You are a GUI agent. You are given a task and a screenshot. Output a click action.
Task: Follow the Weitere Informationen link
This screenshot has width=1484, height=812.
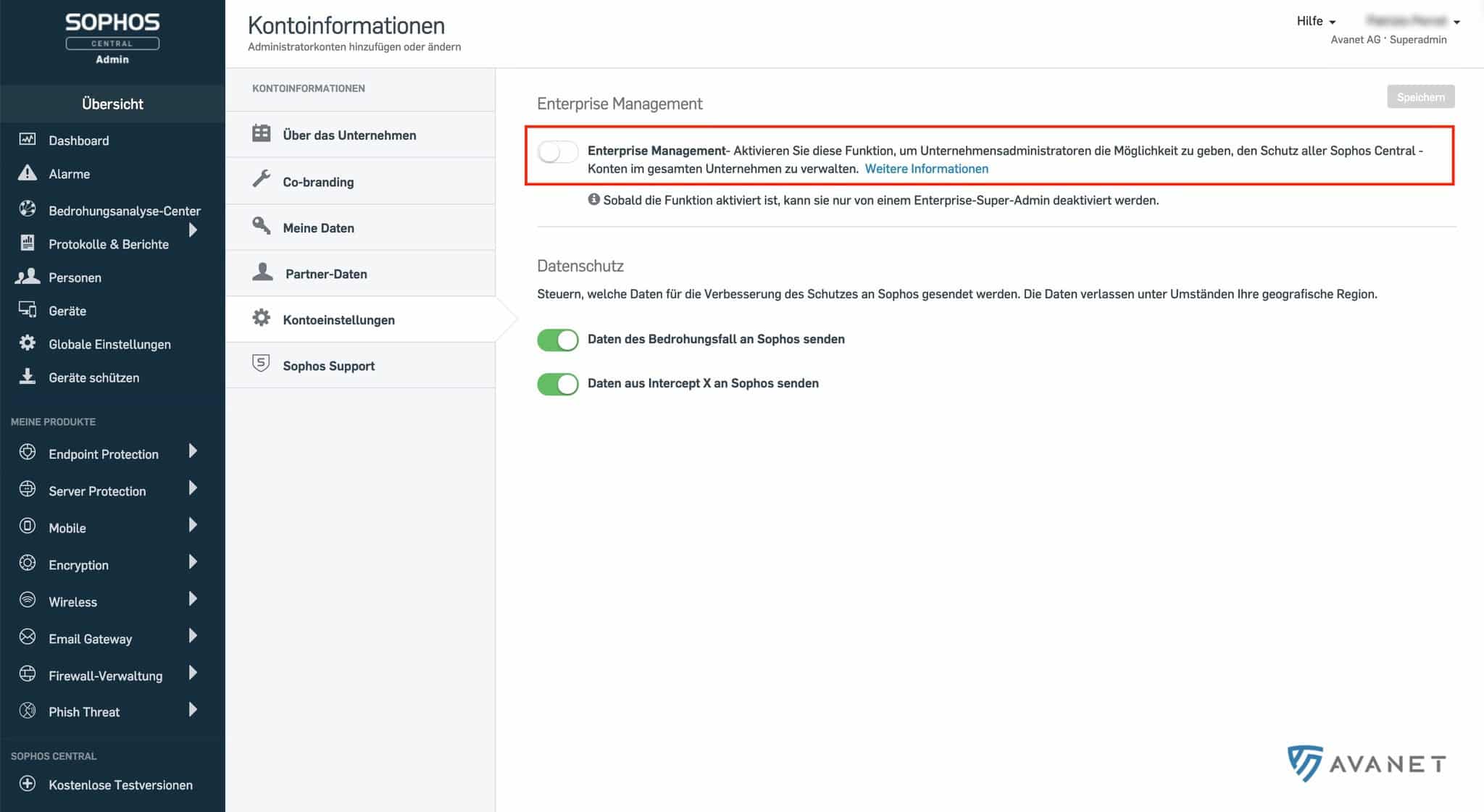click(x=926, y=169)
